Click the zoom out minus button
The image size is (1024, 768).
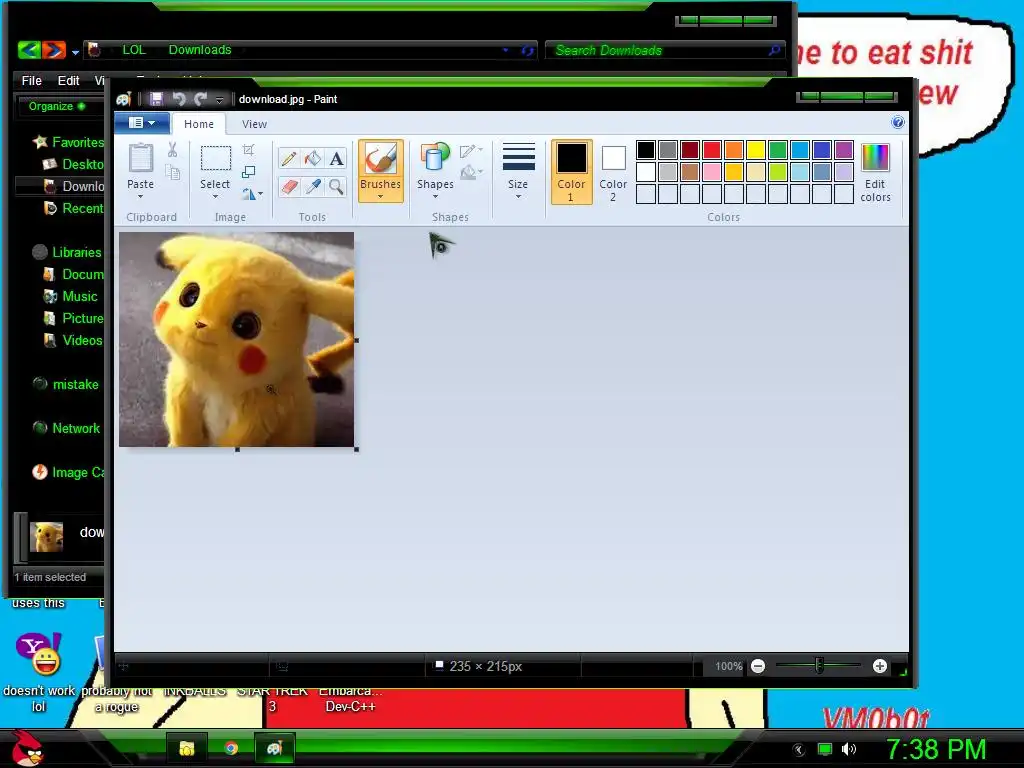(x=758, y=666)
